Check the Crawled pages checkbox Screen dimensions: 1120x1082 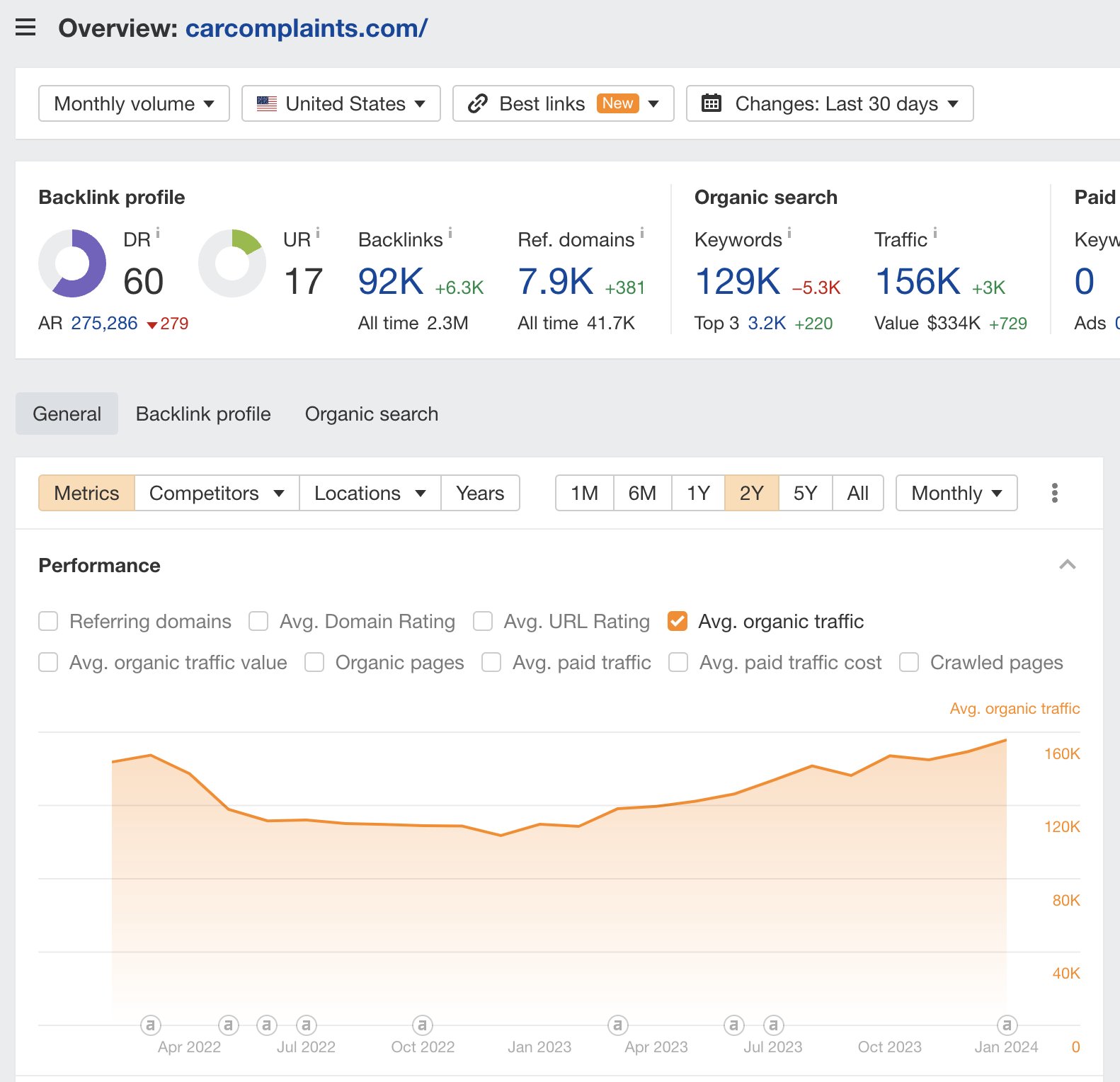pyautogui.click(x=909, y=662)
